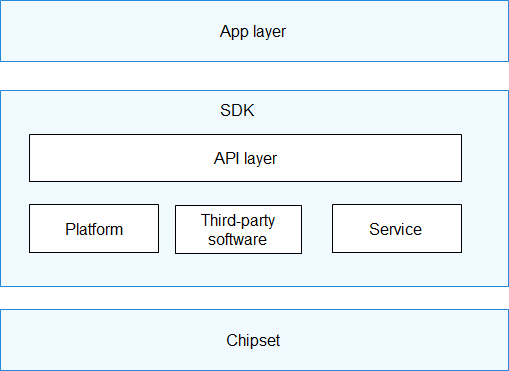Click the word 'software' in middle box
Viewport: 509px width, 371px height.
[x=237, y=240]
